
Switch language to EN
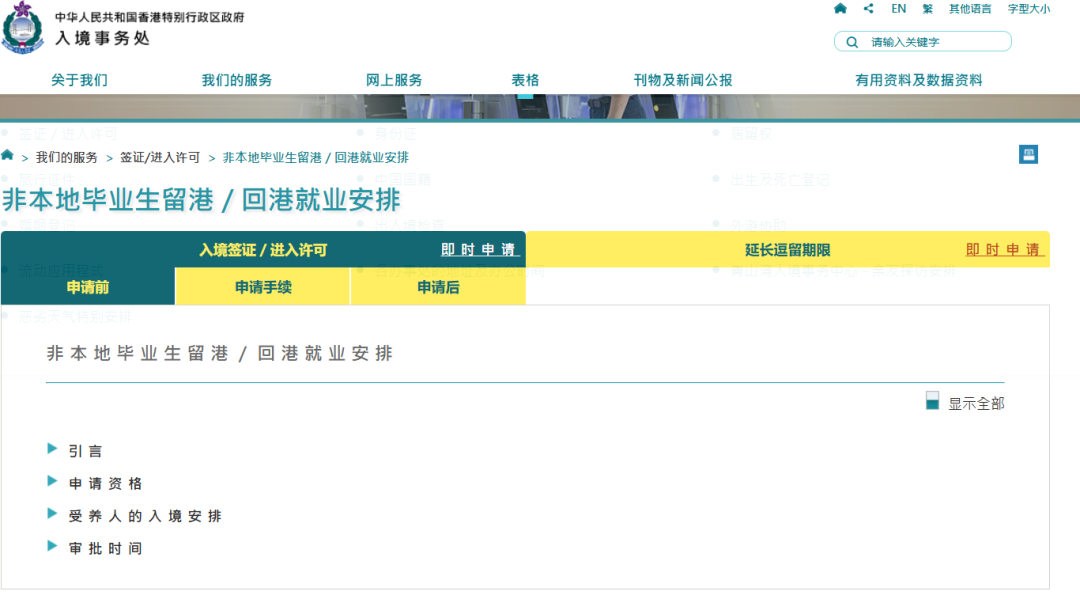click(898, 9)
